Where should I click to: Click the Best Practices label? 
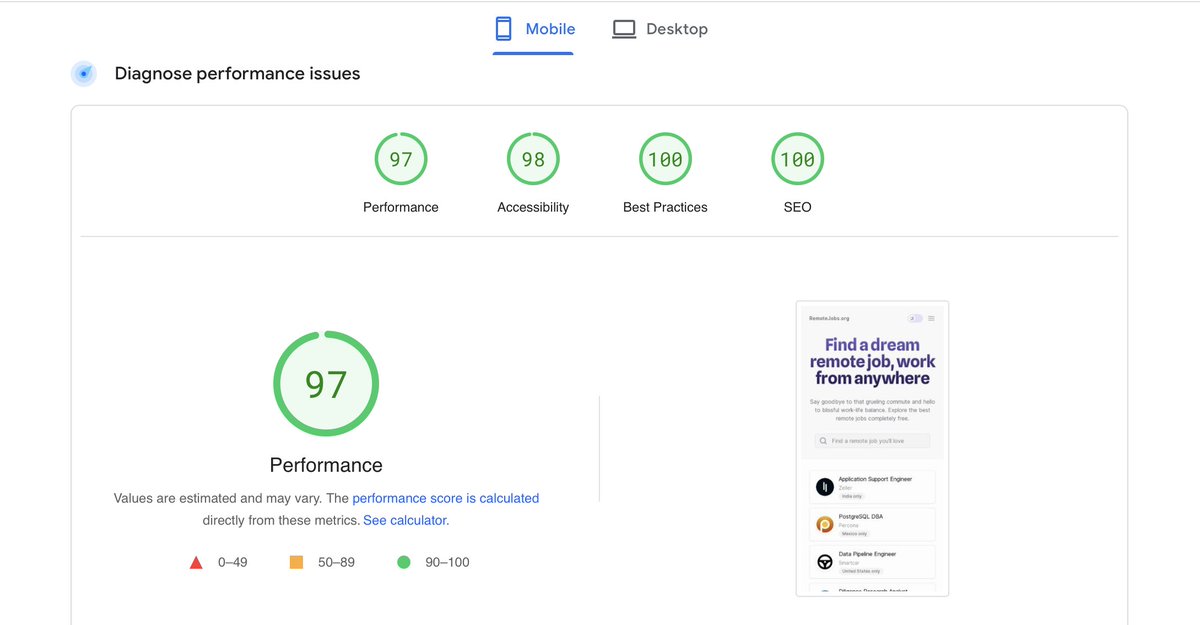[x=665, y=207]
